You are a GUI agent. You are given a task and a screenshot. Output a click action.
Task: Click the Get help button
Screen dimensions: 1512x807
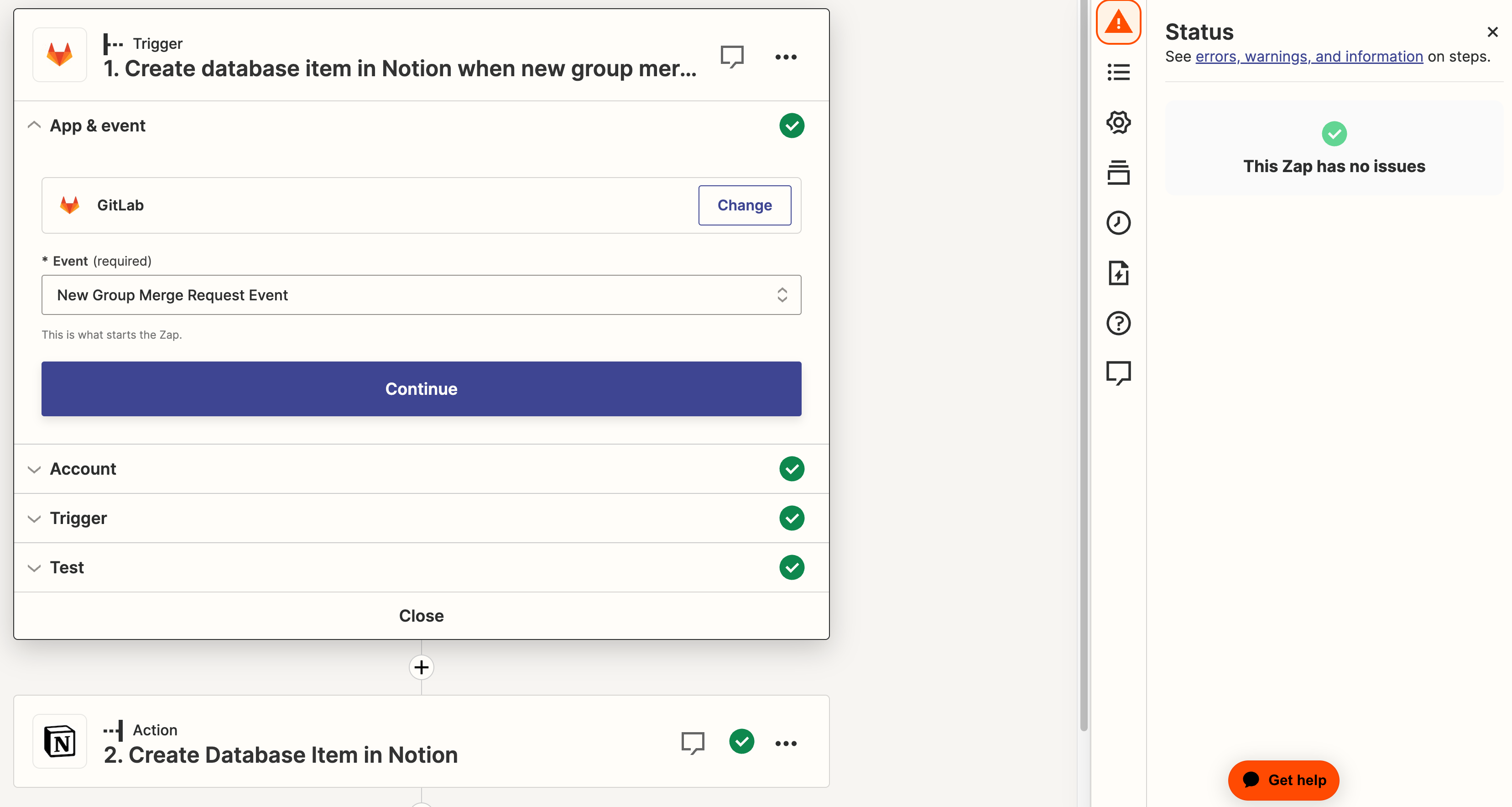[x=1284, y=780]
